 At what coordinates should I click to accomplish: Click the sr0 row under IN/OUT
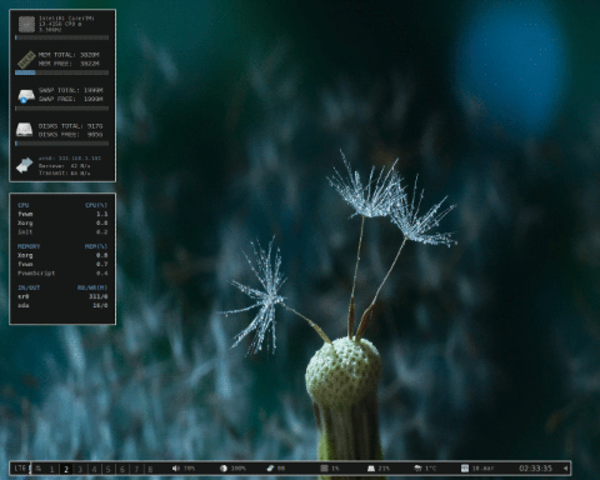pos(62,297)
